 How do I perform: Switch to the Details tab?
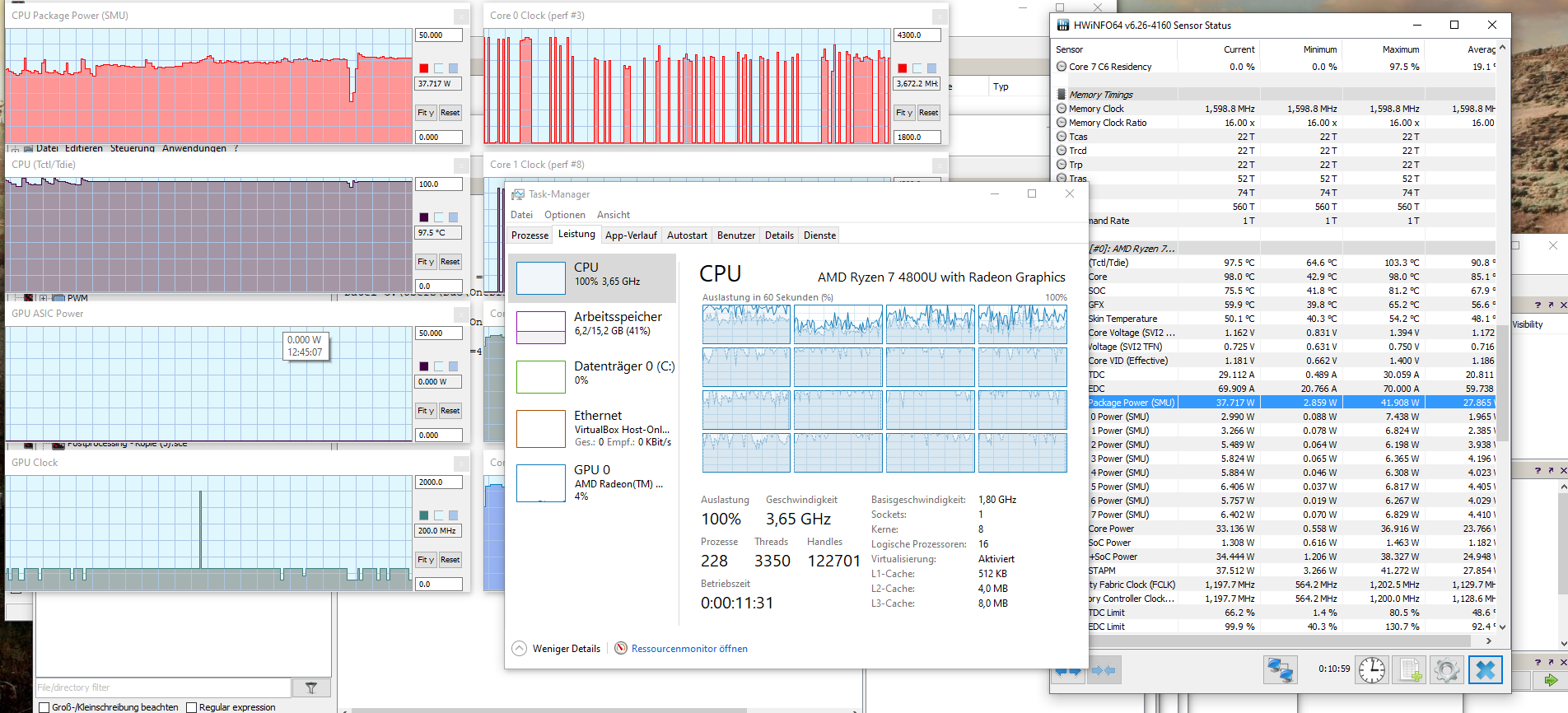click(779, 235)
